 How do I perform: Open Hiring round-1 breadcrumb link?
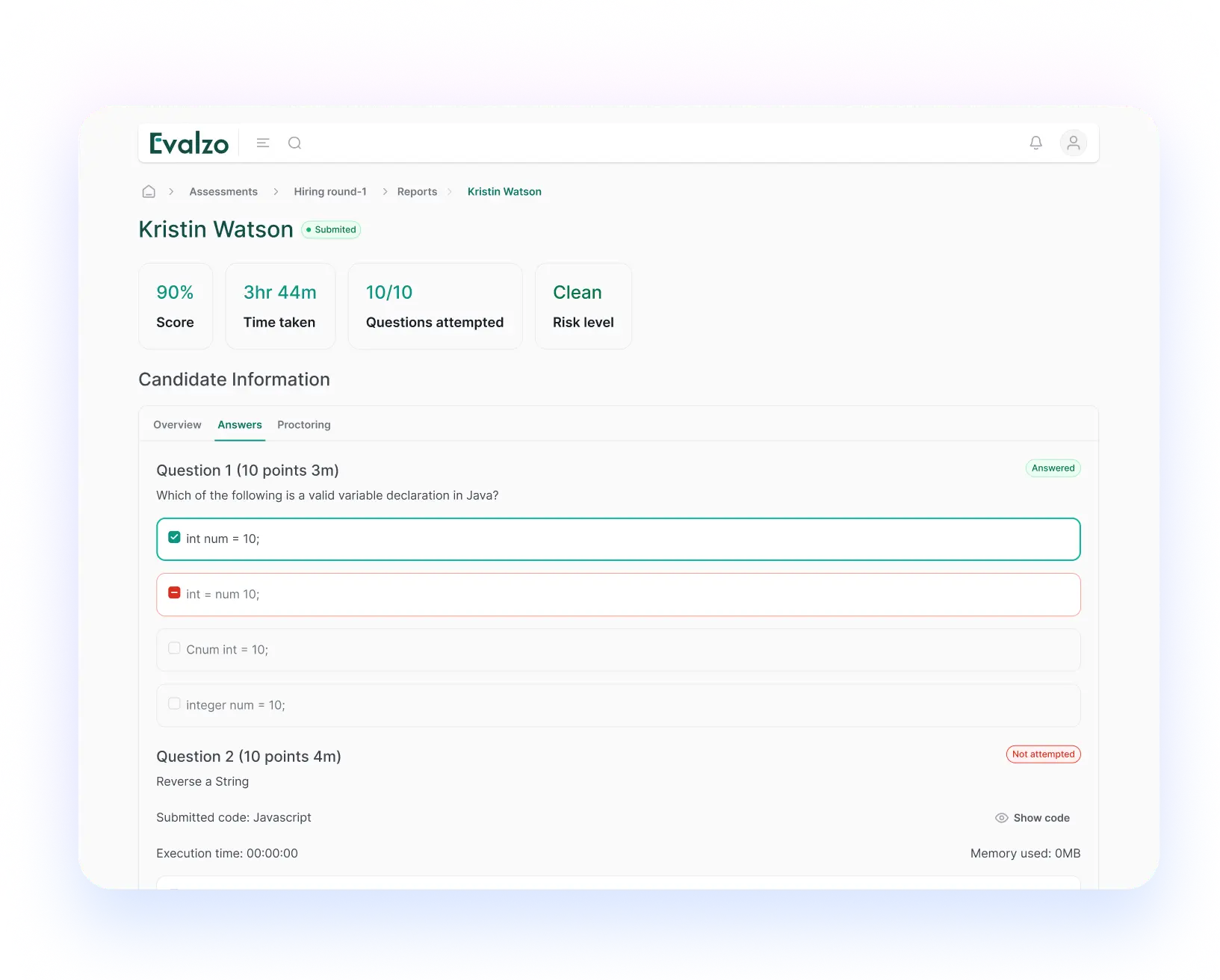[x=330, y=191]
